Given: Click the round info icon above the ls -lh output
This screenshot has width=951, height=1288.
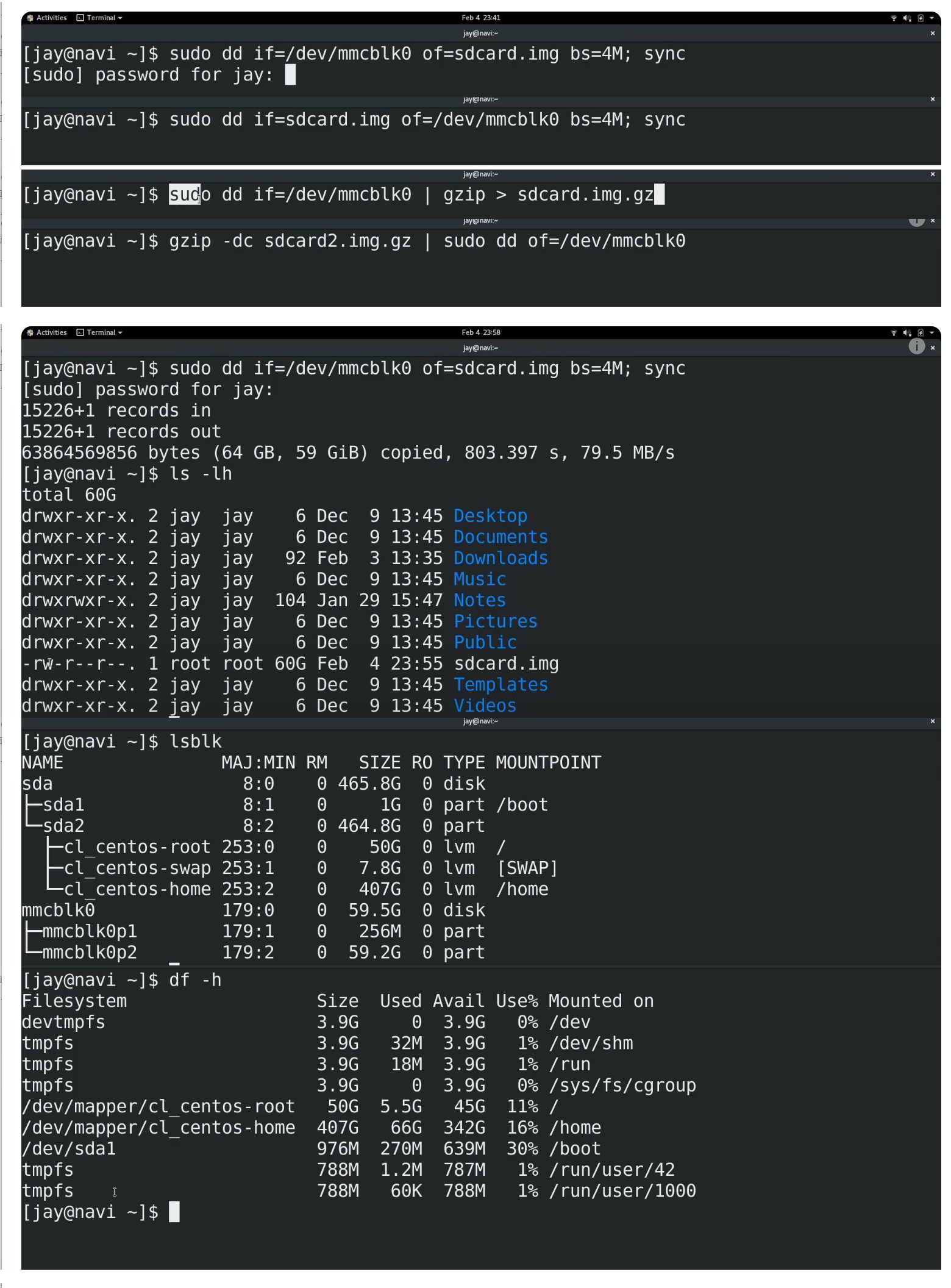Looking at the screenshot, I should click(x=916, y=347).
